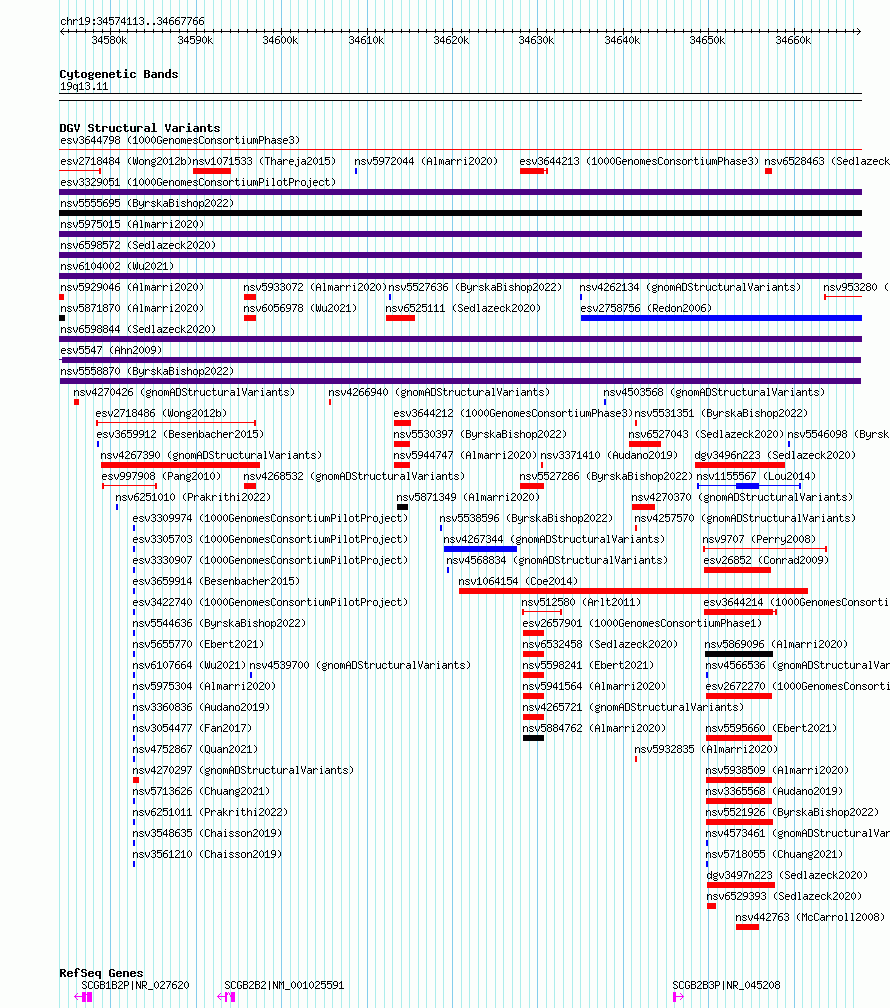The width and height of the screenshot is (890, 1008).
Task: Open the DGV Structural Variants track title
Action: [140, 128]
